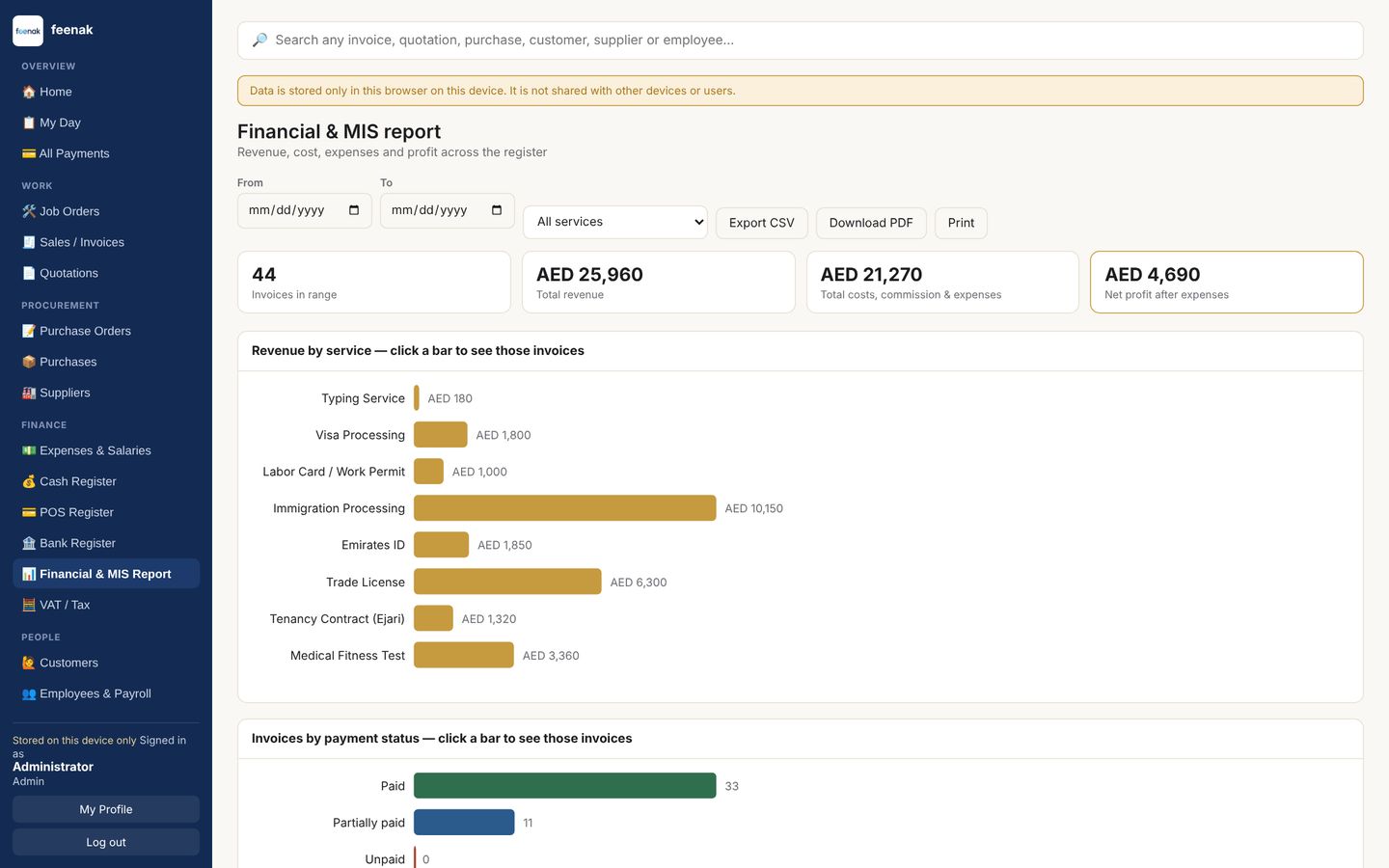Screen dimensions: 1389x868
Task: Click the Sales / Invoices receipt icon
Action: click(29, 242)
